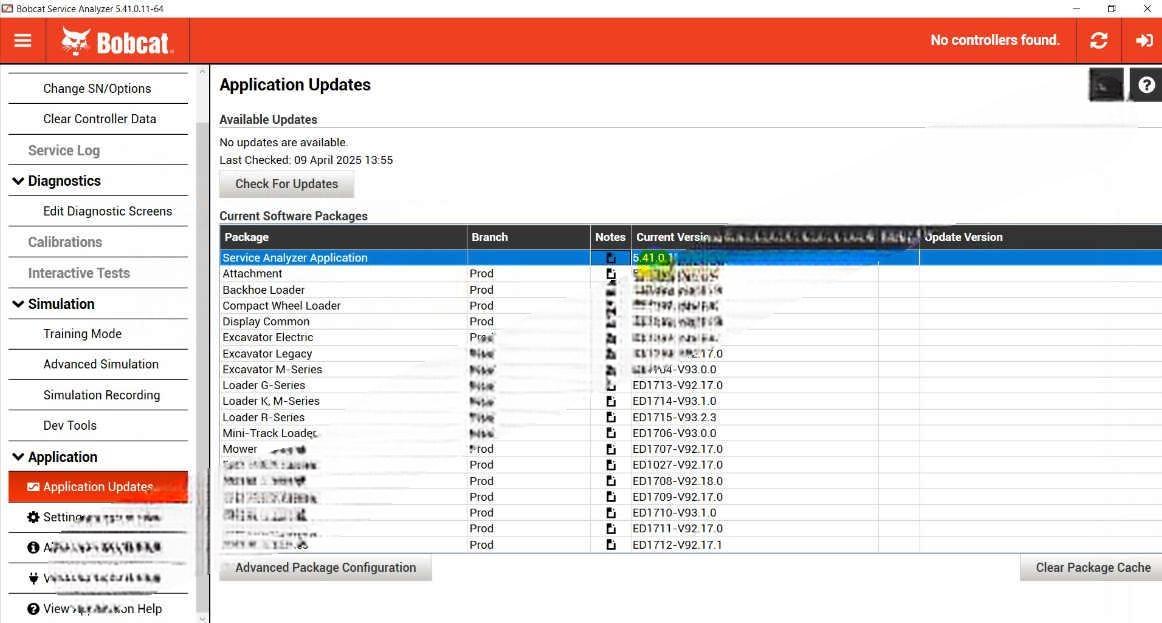
Task: Open Advanced Simulation
Action: coord(101,364)
